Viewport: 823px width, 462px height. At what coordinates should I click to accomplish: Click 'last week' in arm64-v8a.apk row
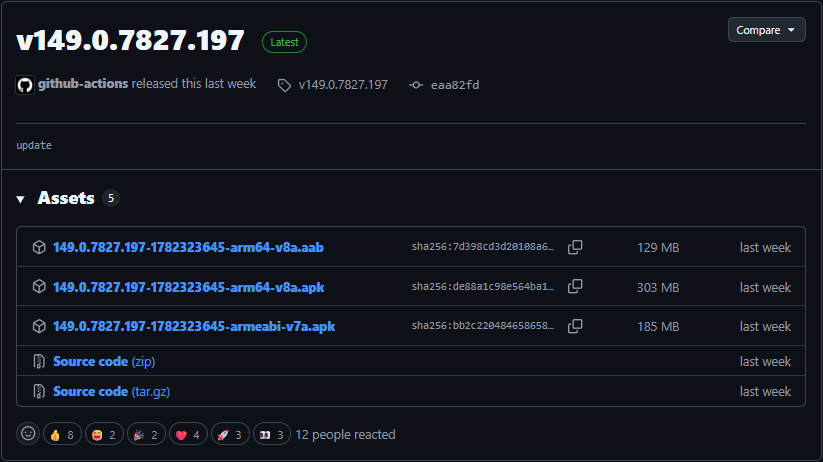click(x=765, y=288)
